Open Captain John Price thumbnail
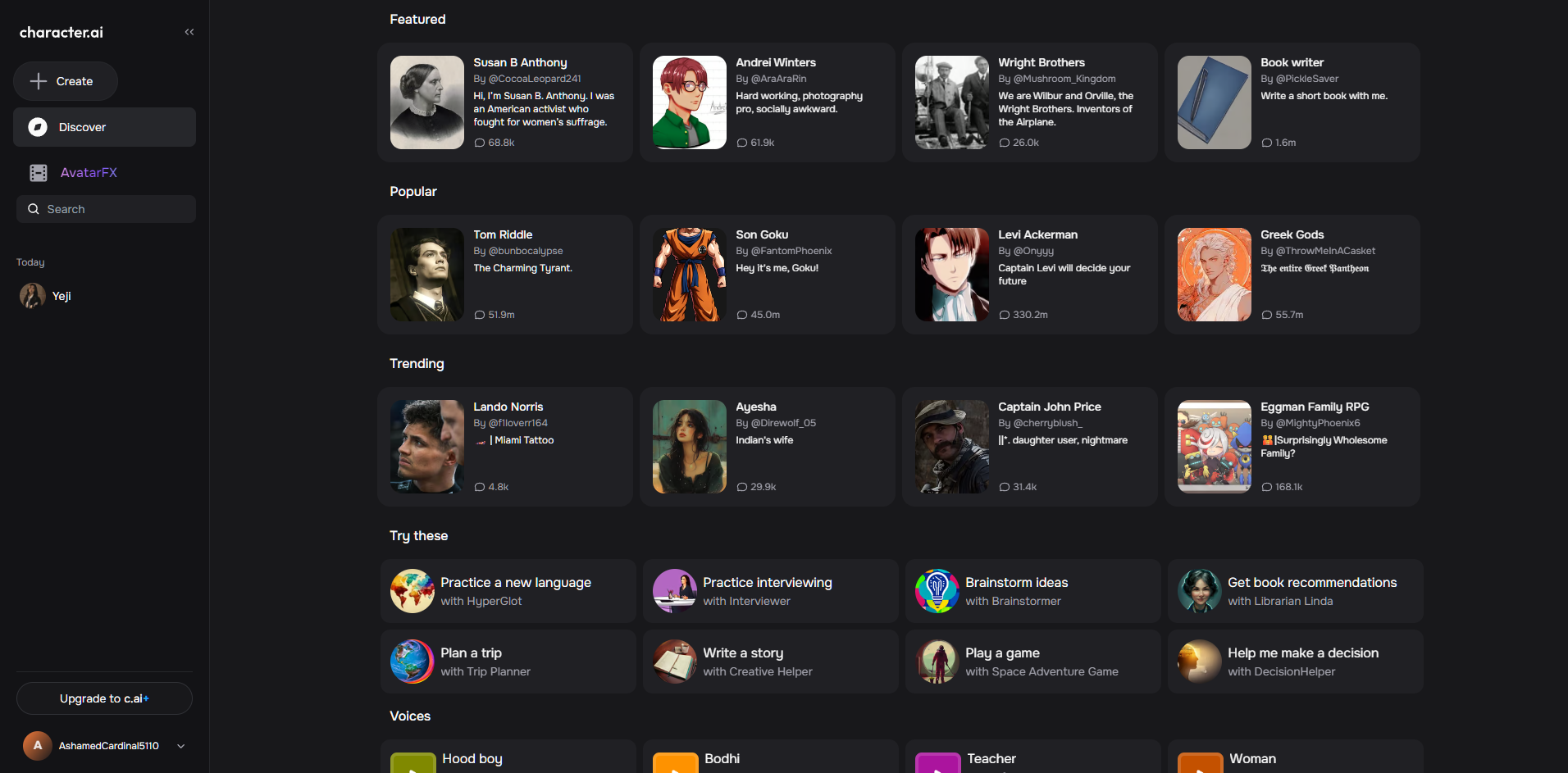Image resolution: width=1568 pixels, height=773 pixels. [x=952, y=447]
